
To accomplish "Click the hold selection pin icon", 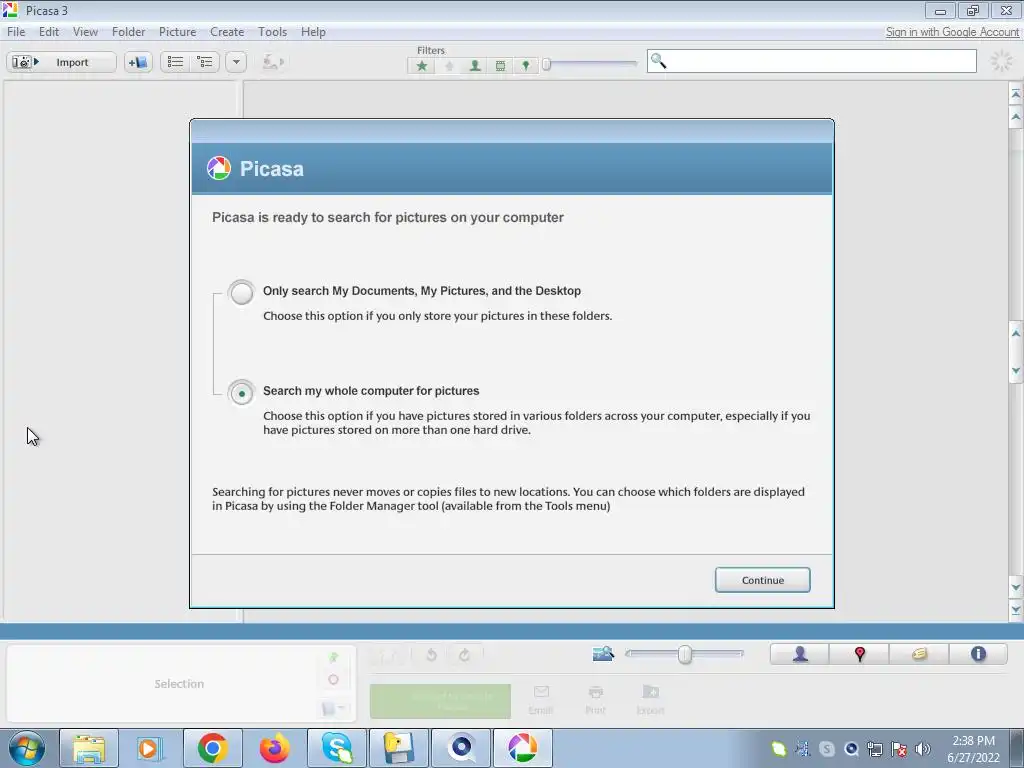I will [334, 658].
